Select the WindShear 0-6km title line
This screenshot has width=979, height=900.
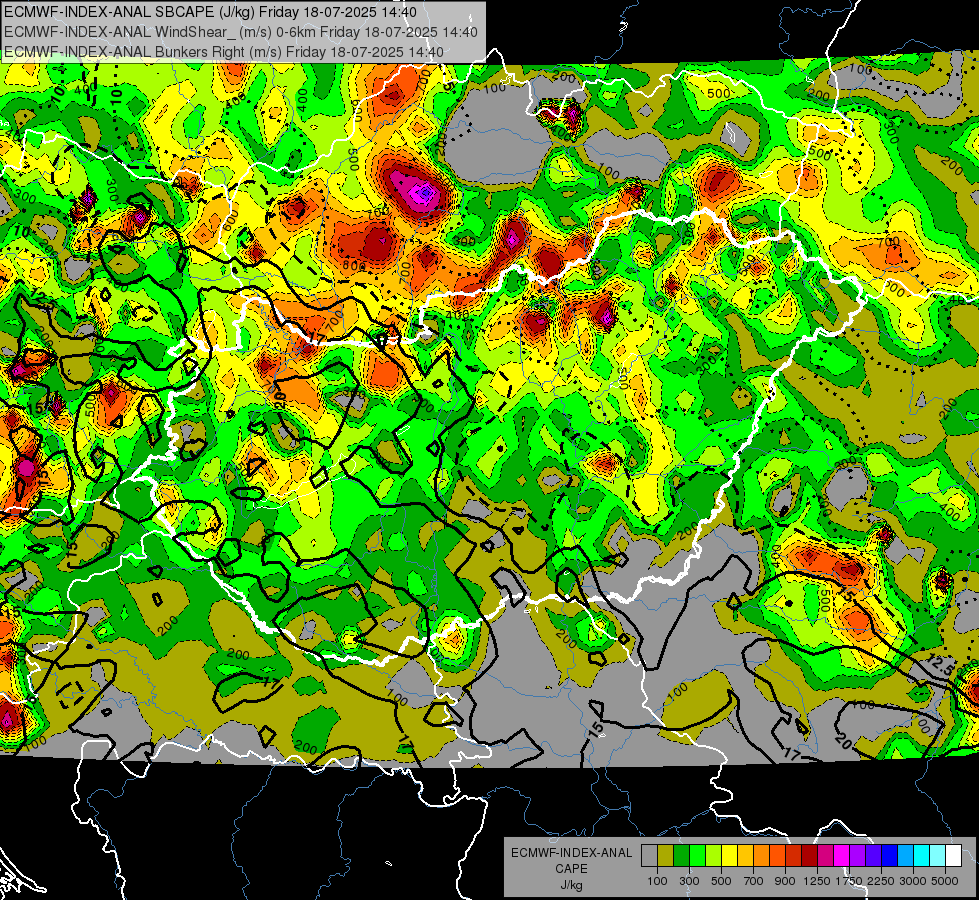pyautogui.click(x=240, y=32)
